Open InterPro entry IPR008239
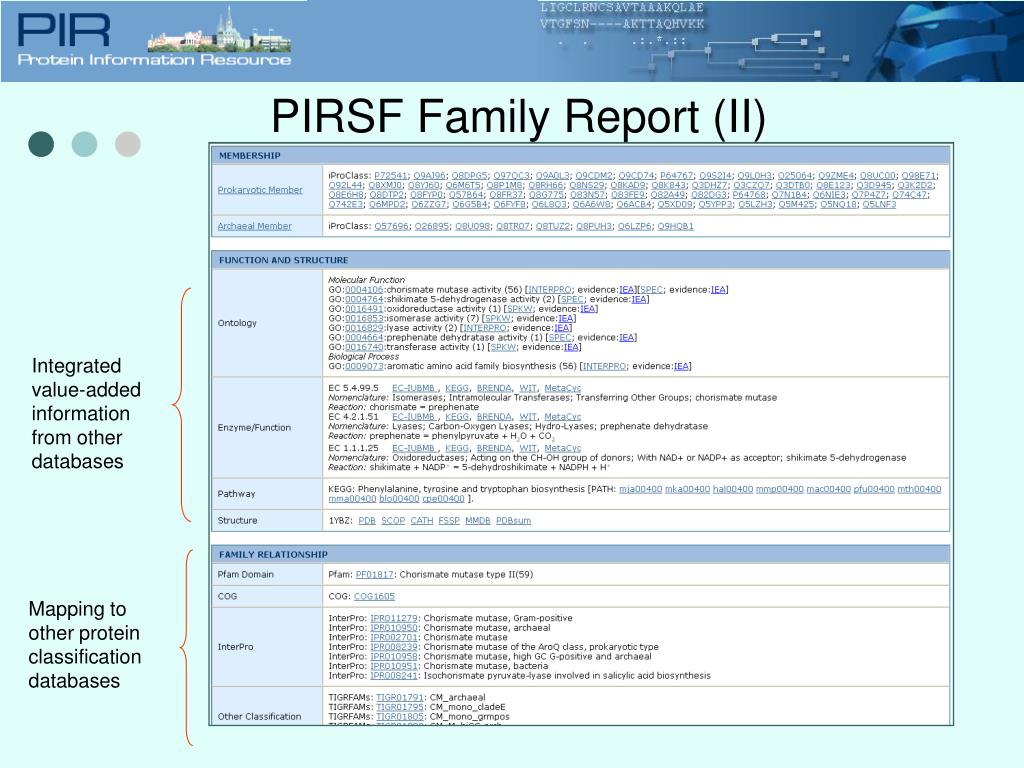Screen dimensions: 1024x768 (x=394, y=647)
